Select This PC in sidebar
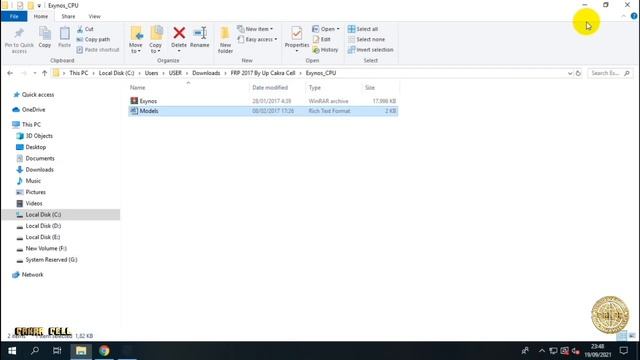 (x=31, y=124)
